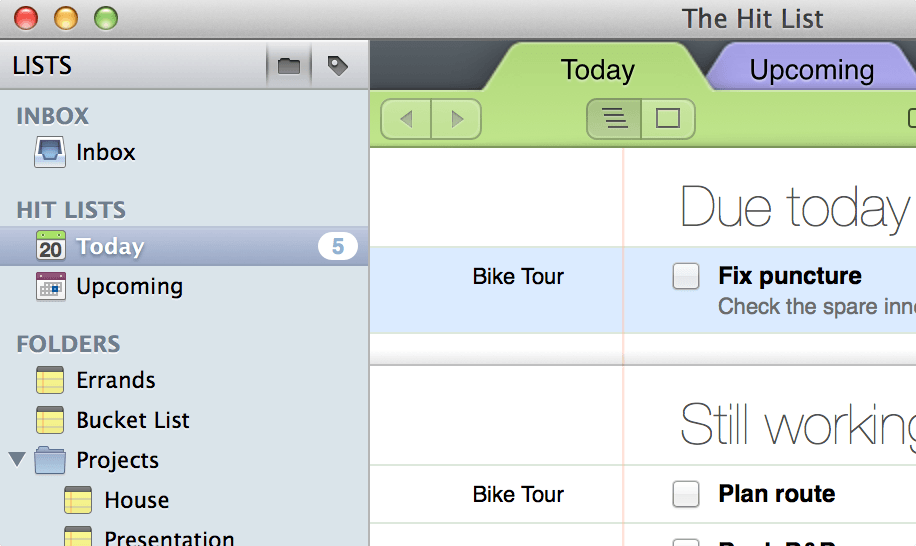Click the Bike Tour label beside Fix puncture

pos(518,277)
